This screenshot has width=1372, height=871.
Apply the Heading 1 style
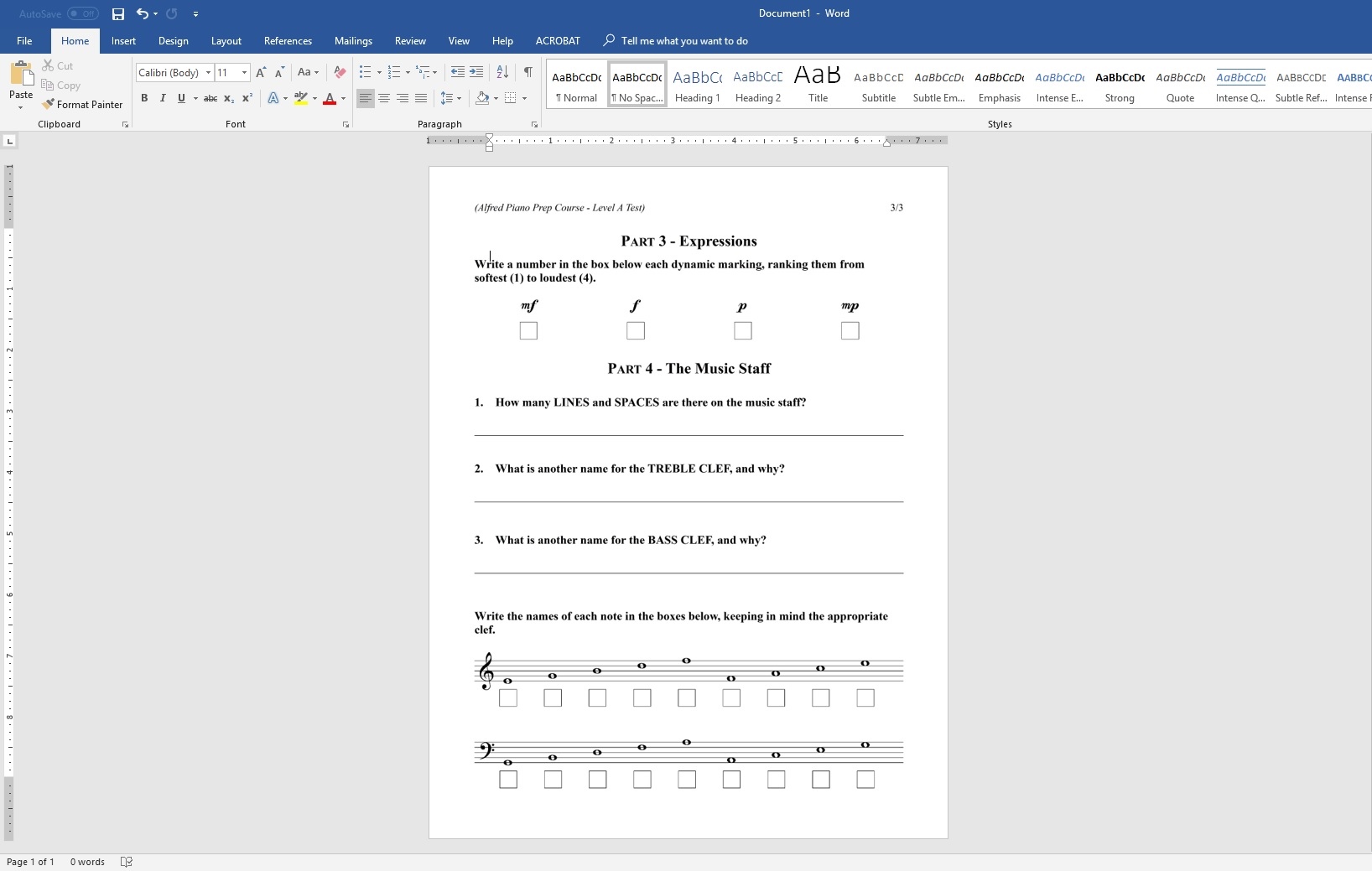pos(697,85)
